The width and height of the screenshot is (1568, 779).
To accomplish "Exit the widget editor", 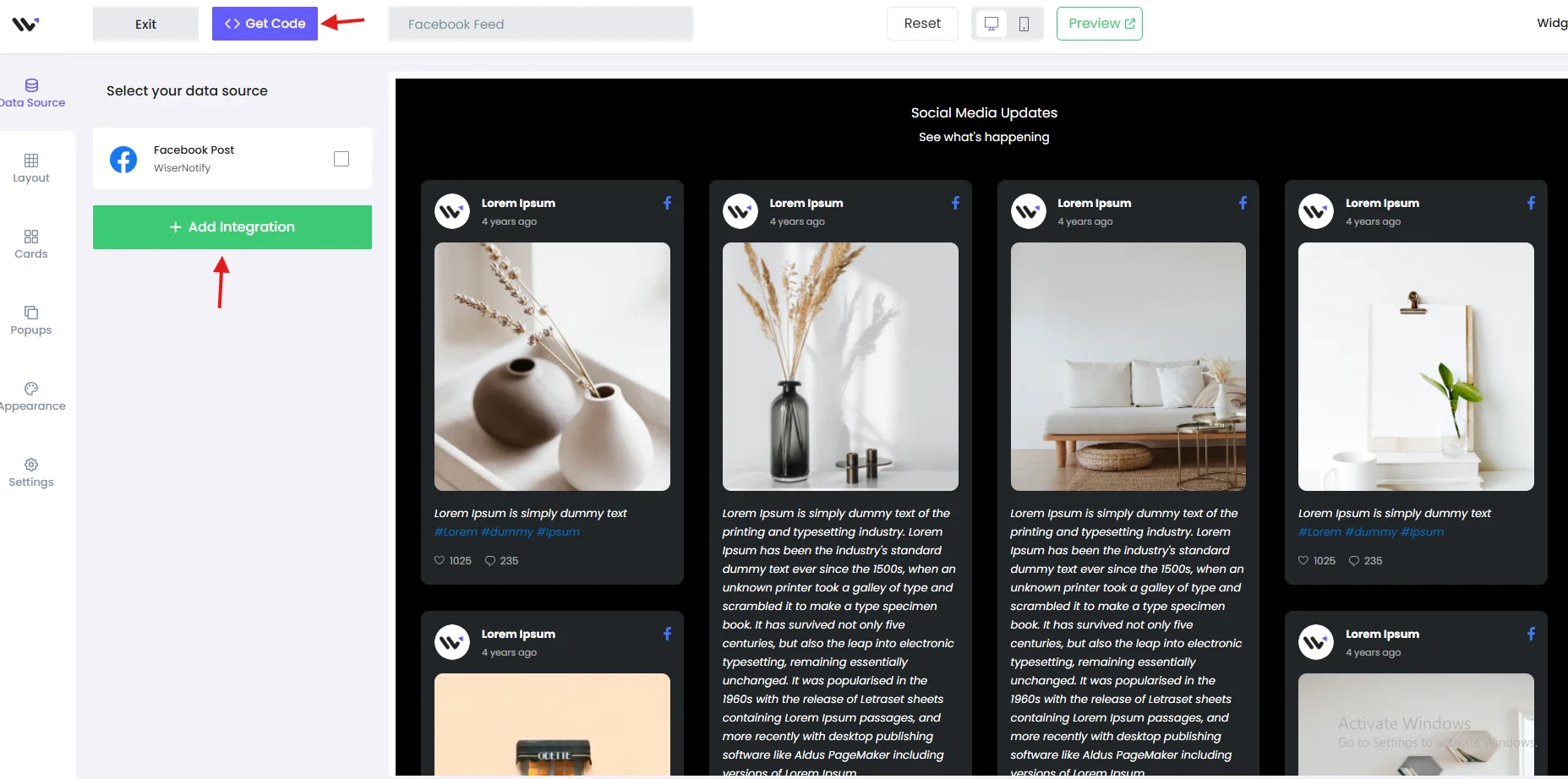I will pos(145,24).
